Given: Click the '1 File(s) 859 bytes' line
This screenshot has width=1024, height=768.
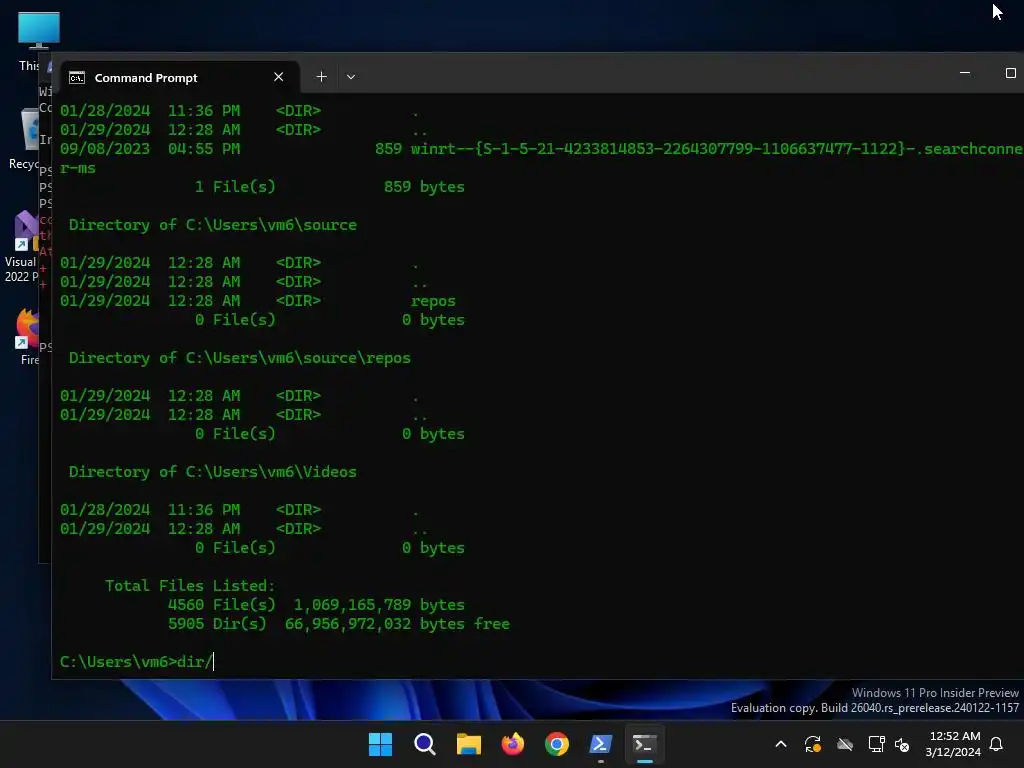Looking at the screenshot, I should (330, 187).
